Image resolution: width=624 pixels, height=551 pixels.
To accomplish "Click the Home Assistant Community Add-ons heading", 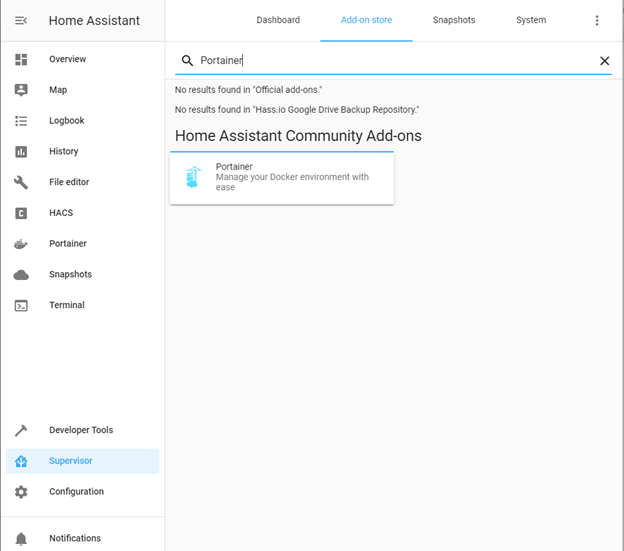I will point(298,136).
